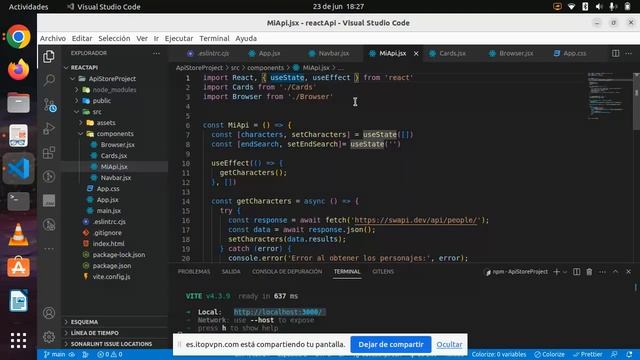Open VLC media player from dock
This screenshot has width=640, height=360.
[x=18, y=235]
